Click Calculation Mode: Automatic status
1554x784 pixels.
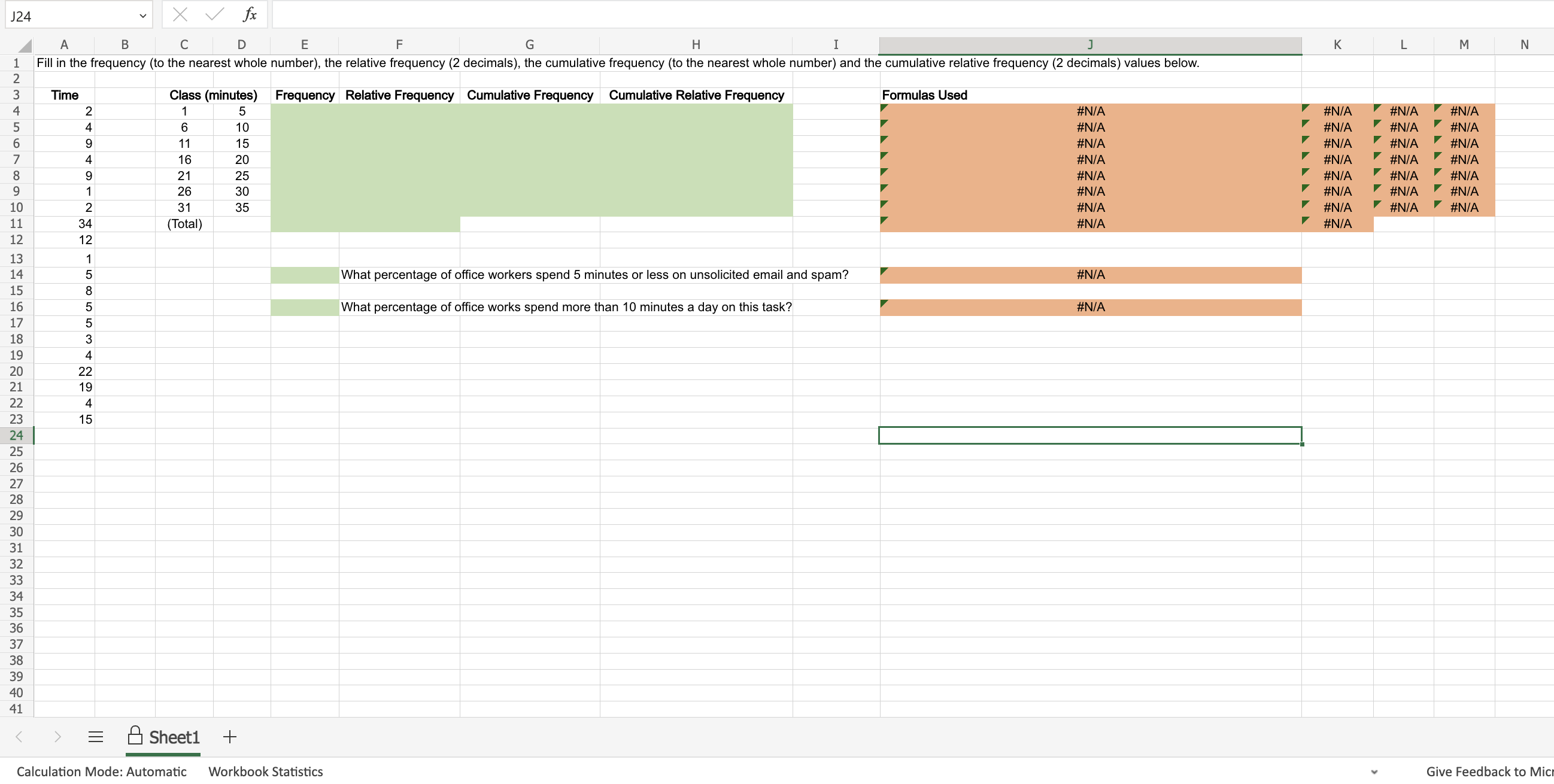[101, 771]
